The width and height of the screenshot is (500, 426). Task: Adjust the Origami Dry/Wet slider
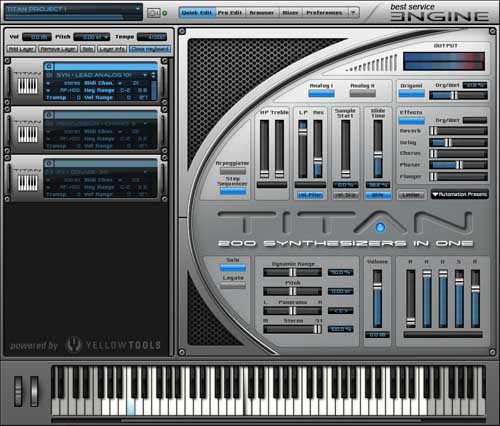coord(458,95)
